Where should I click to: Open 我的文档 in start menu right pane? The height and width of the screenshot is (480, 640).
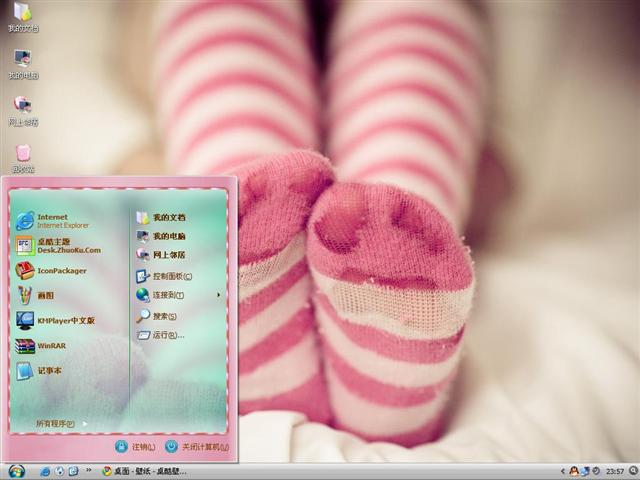point(161,217)
